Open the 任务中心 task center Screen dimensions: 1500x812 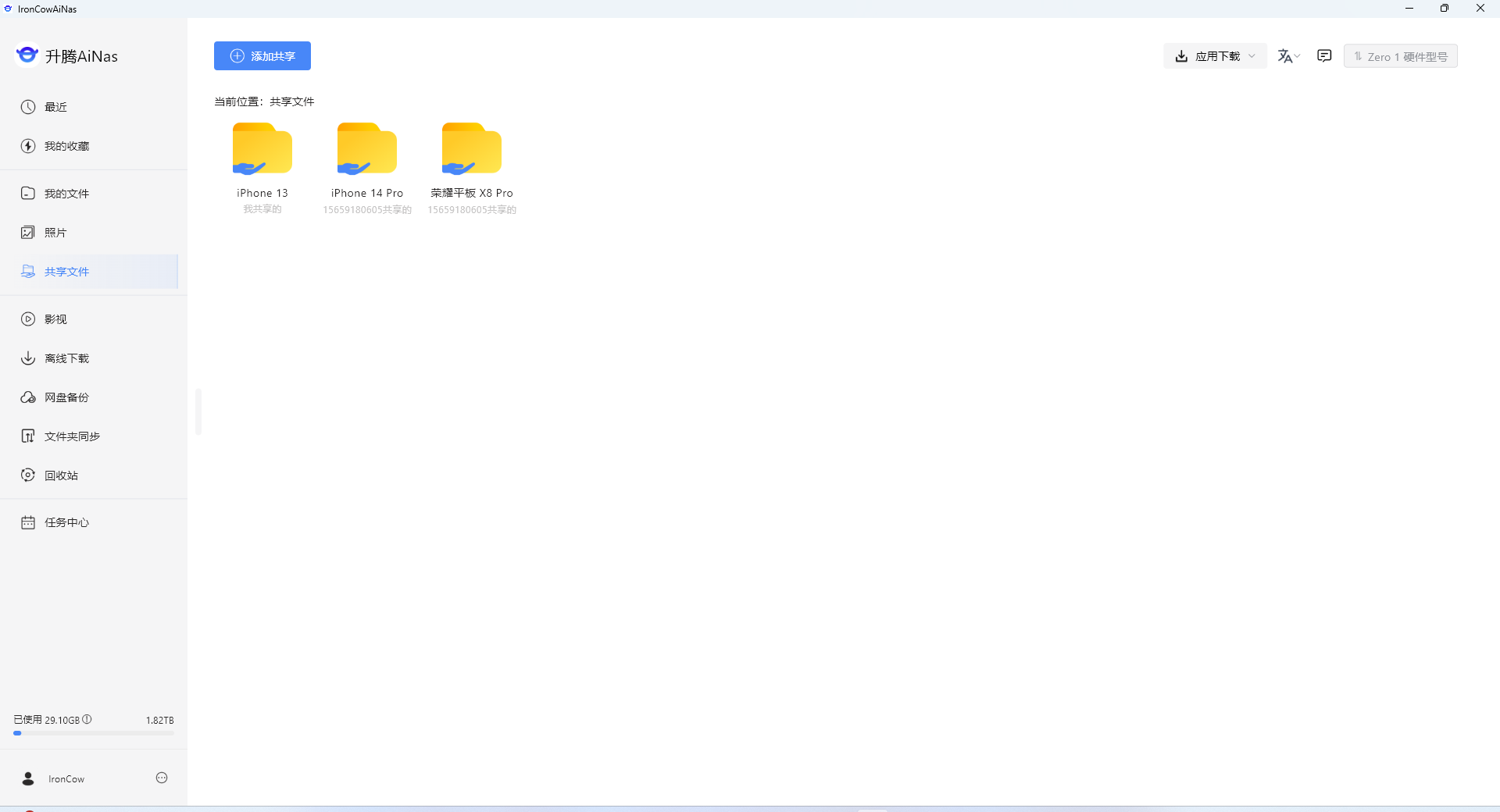coord(66,522)
